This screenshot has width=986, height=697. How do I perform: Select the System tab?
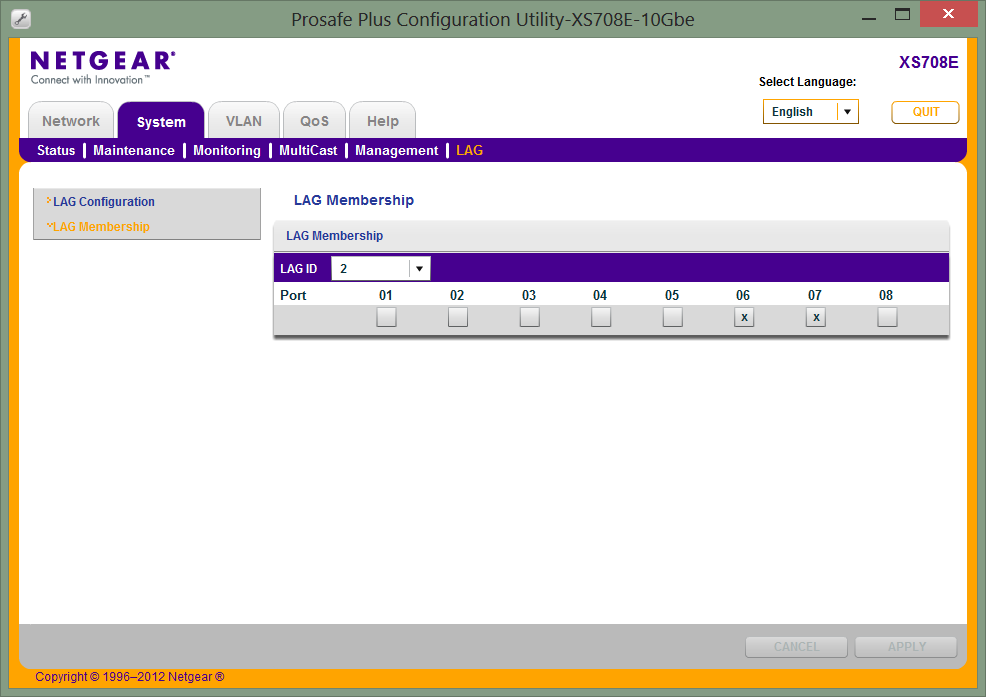tap(161, 121)
